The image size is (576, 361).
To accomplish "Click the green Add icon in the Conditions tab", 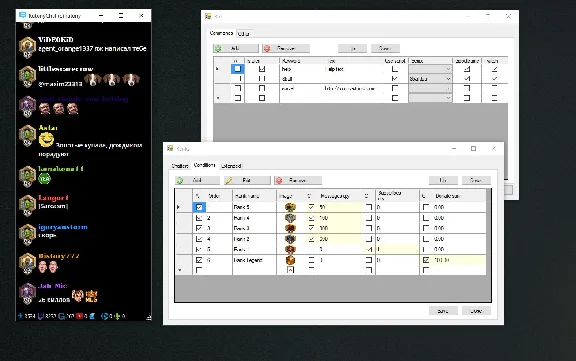I will pos(180,180).
